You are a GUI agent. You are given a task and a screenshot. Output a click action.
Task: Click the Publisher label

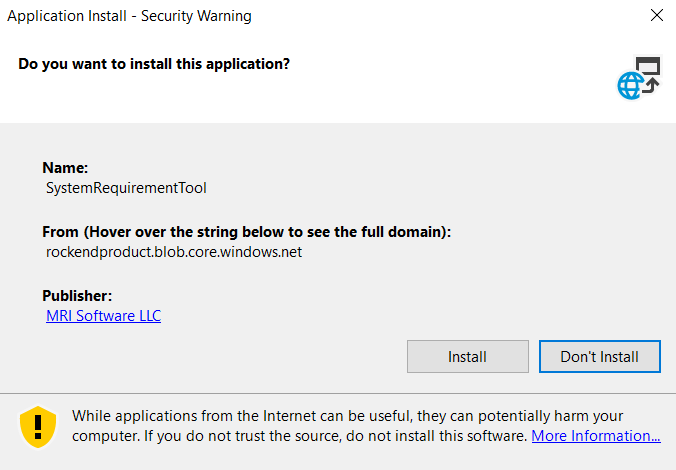[77, 296]
